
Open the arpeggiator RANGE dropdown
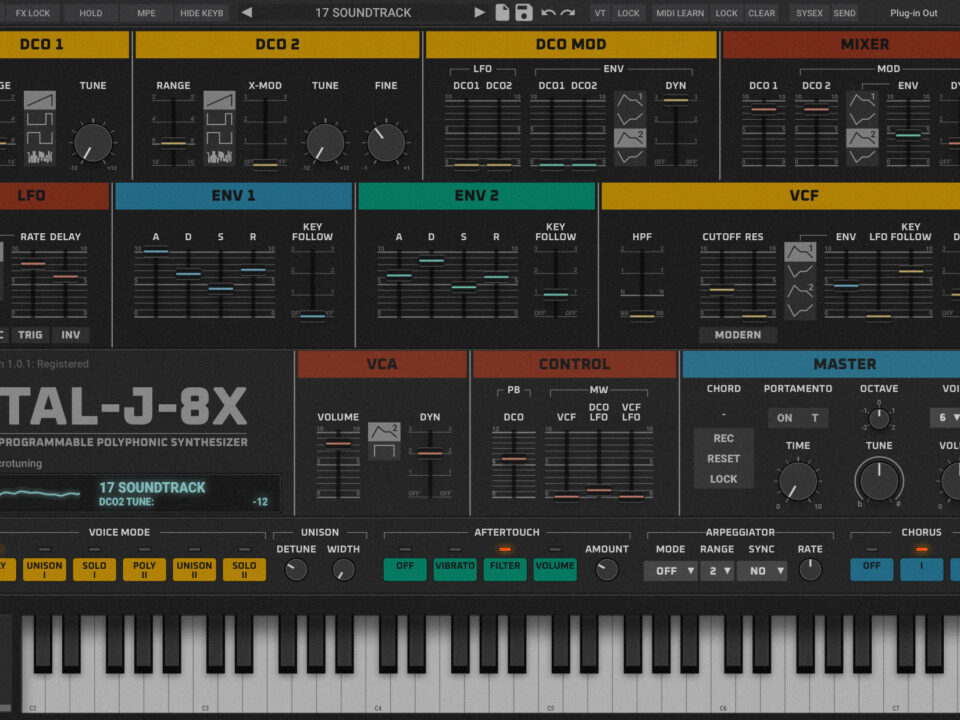click(719, 571)
